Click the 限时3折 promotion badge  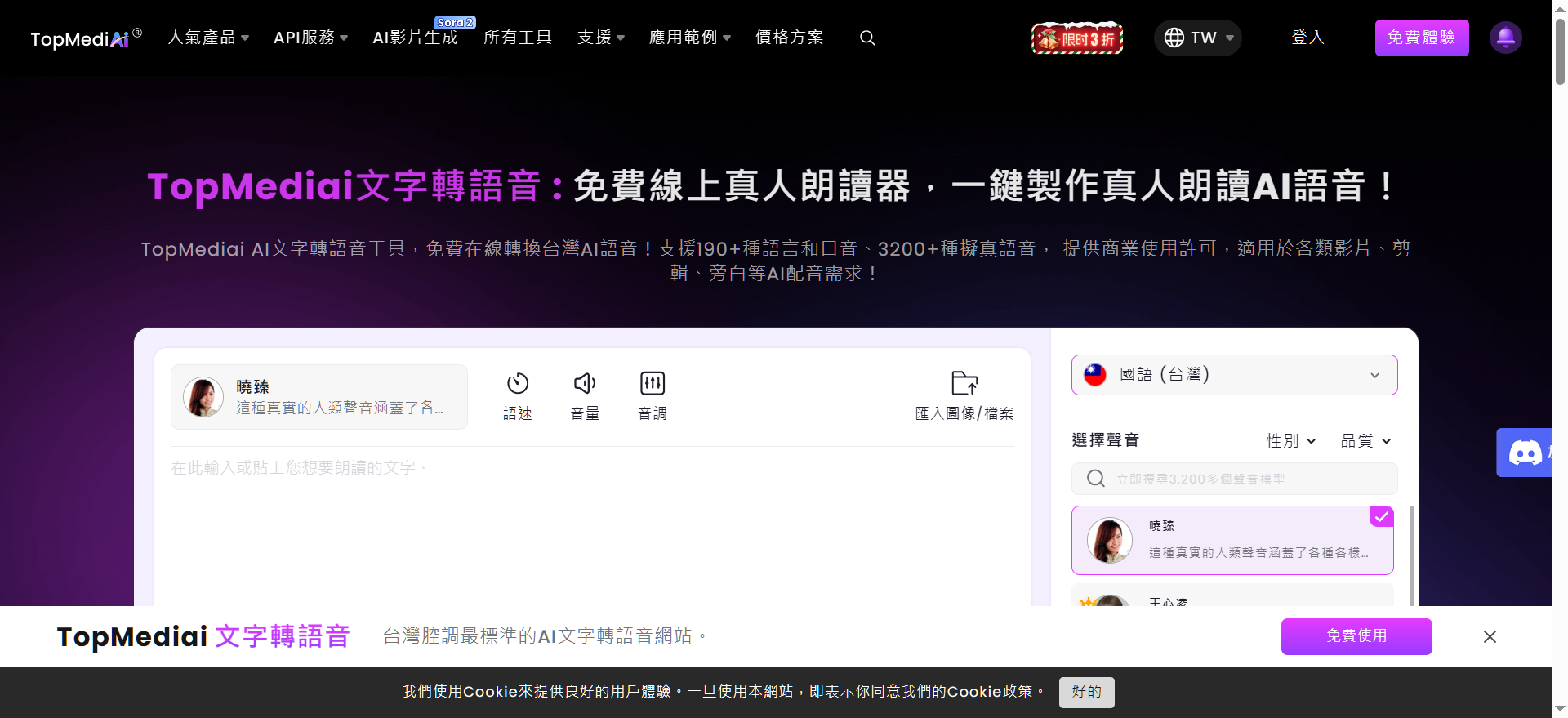pyautogui.click(x=1077, y=38)
